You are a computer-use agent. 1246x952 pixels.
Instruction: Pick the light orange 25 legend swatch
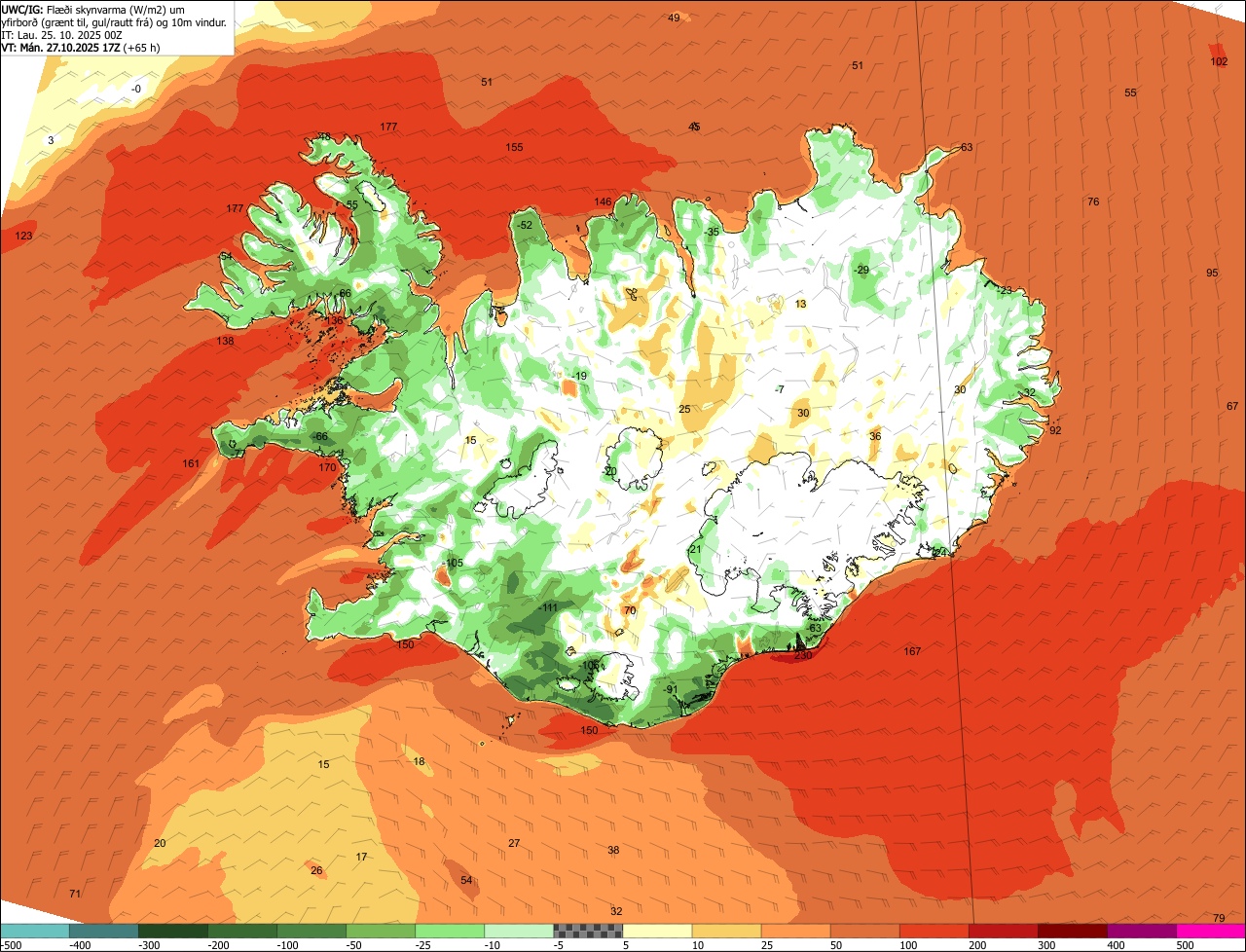pyautogui.click(x=795, y=931)
